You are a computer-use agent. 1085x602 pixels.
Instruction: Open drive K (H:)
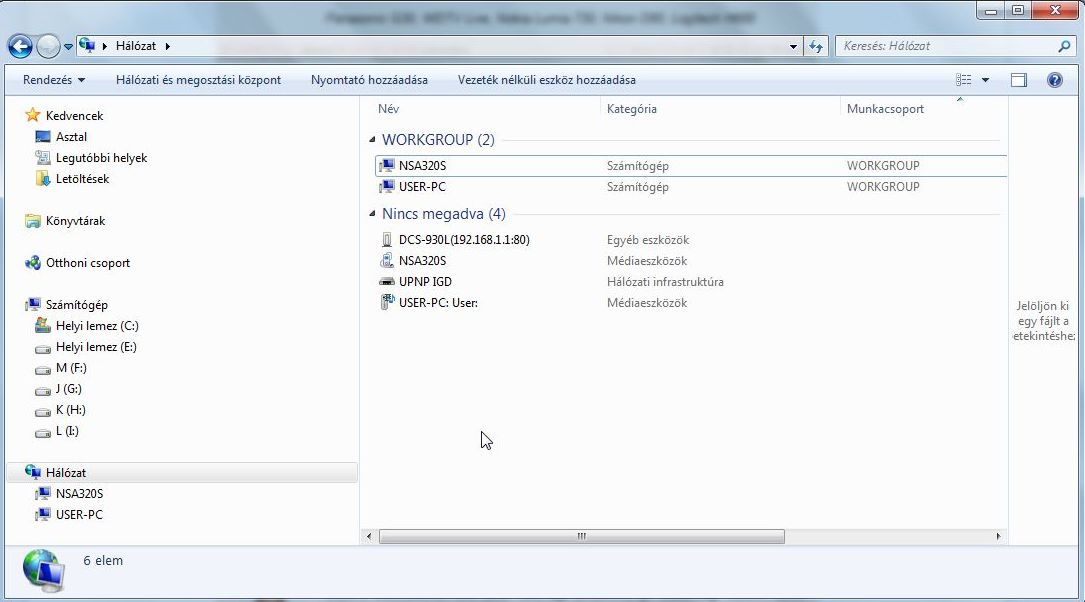click(x=71, y=410)
